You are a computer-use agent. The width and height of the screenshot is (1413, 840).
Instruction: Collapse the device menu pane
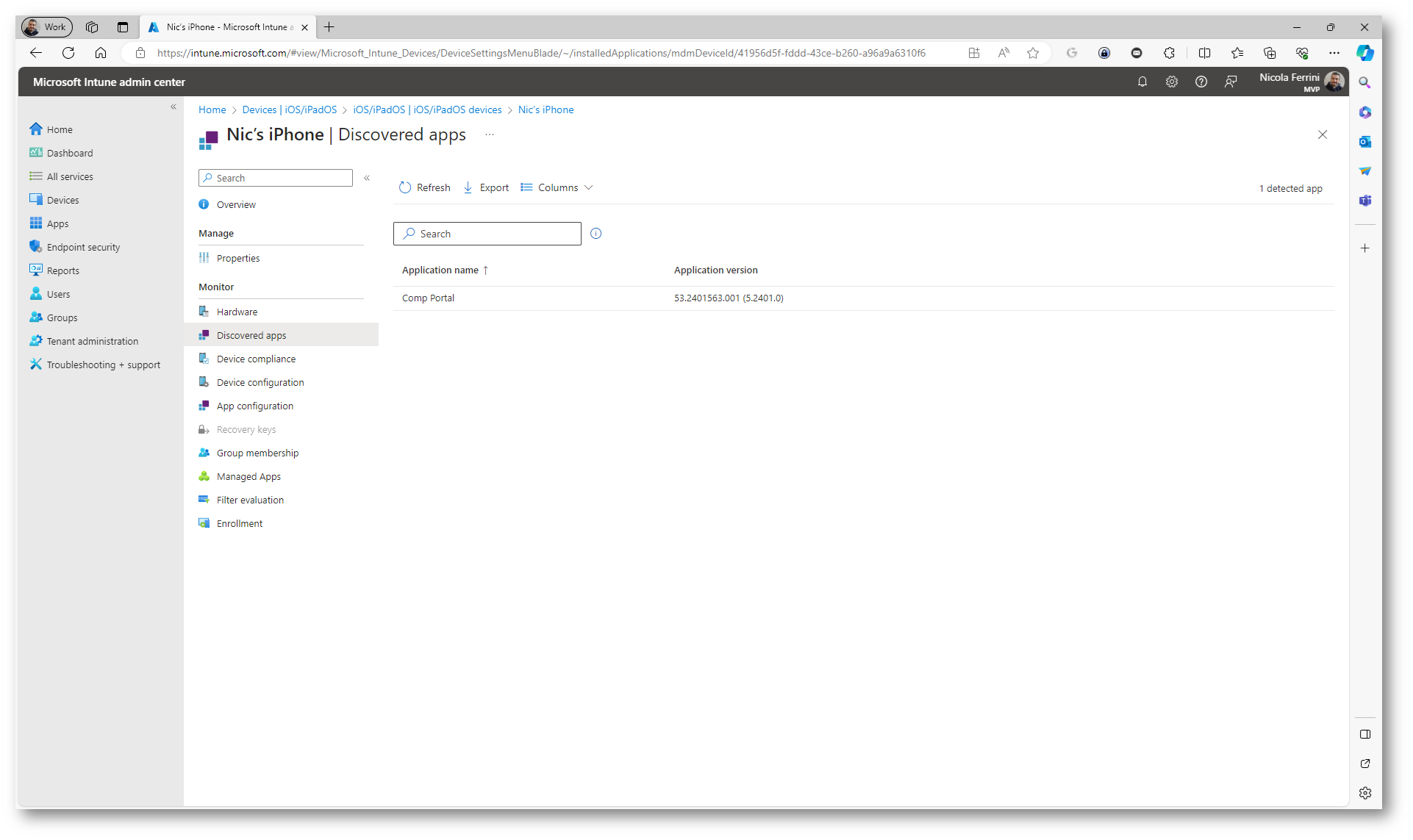(x=367, y=178)
